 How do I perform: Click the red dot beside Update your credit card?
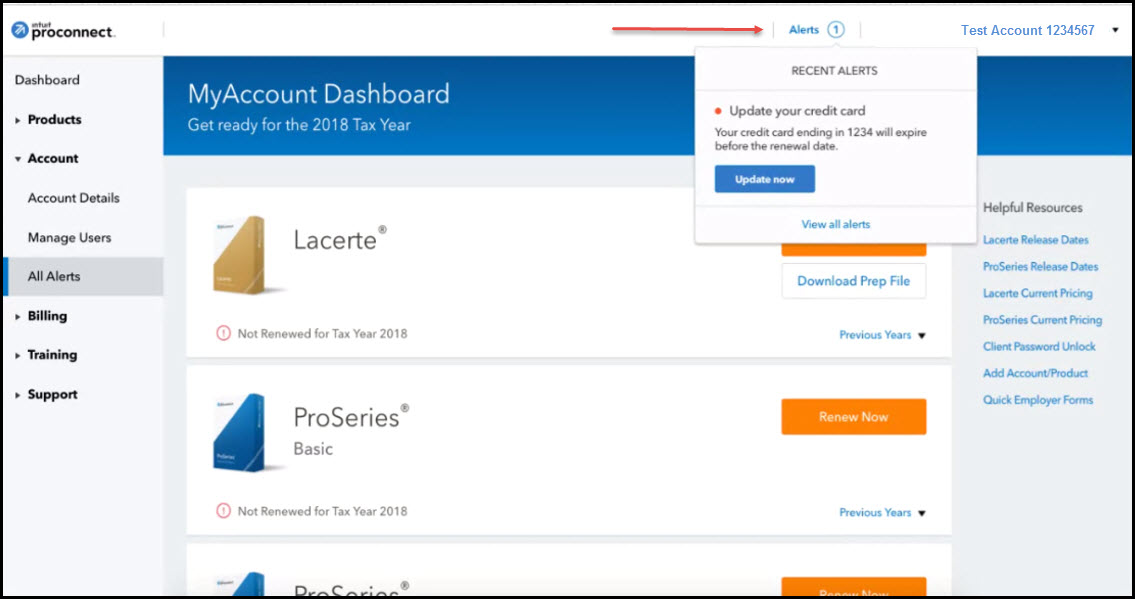click(x=718, y=111)
